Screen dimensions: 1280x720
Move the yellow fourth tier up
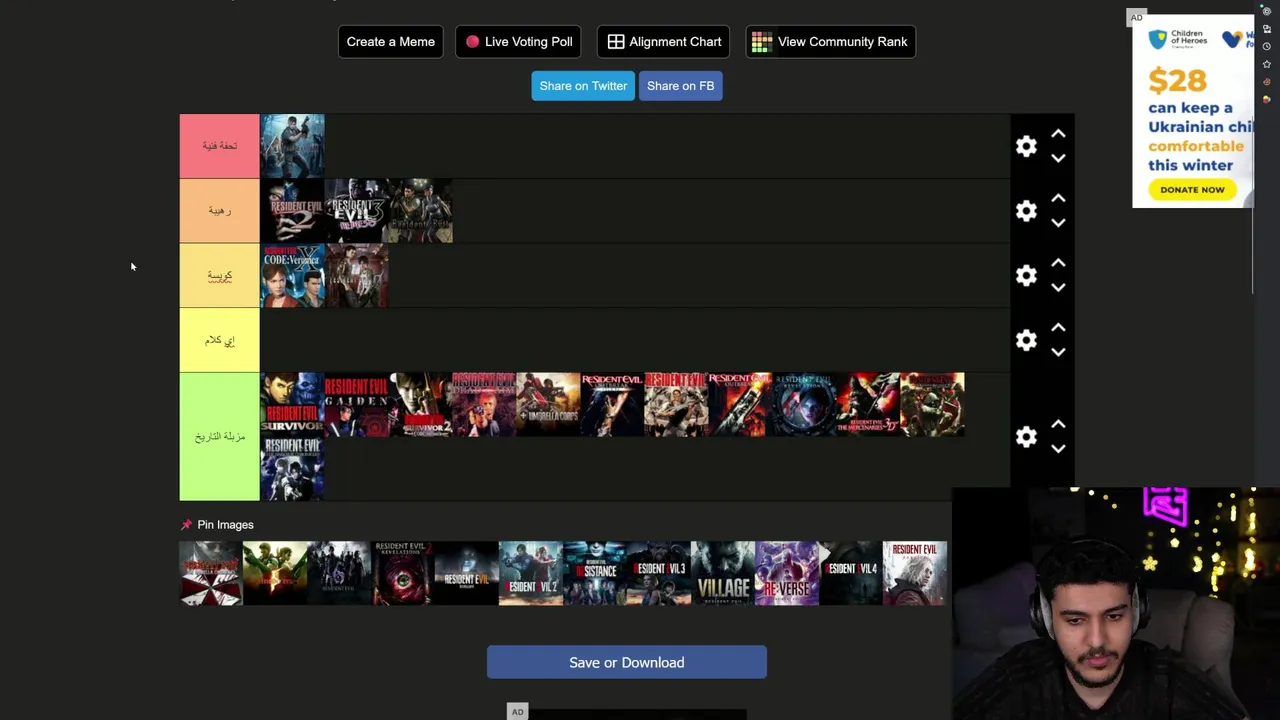click(1058, 328)
